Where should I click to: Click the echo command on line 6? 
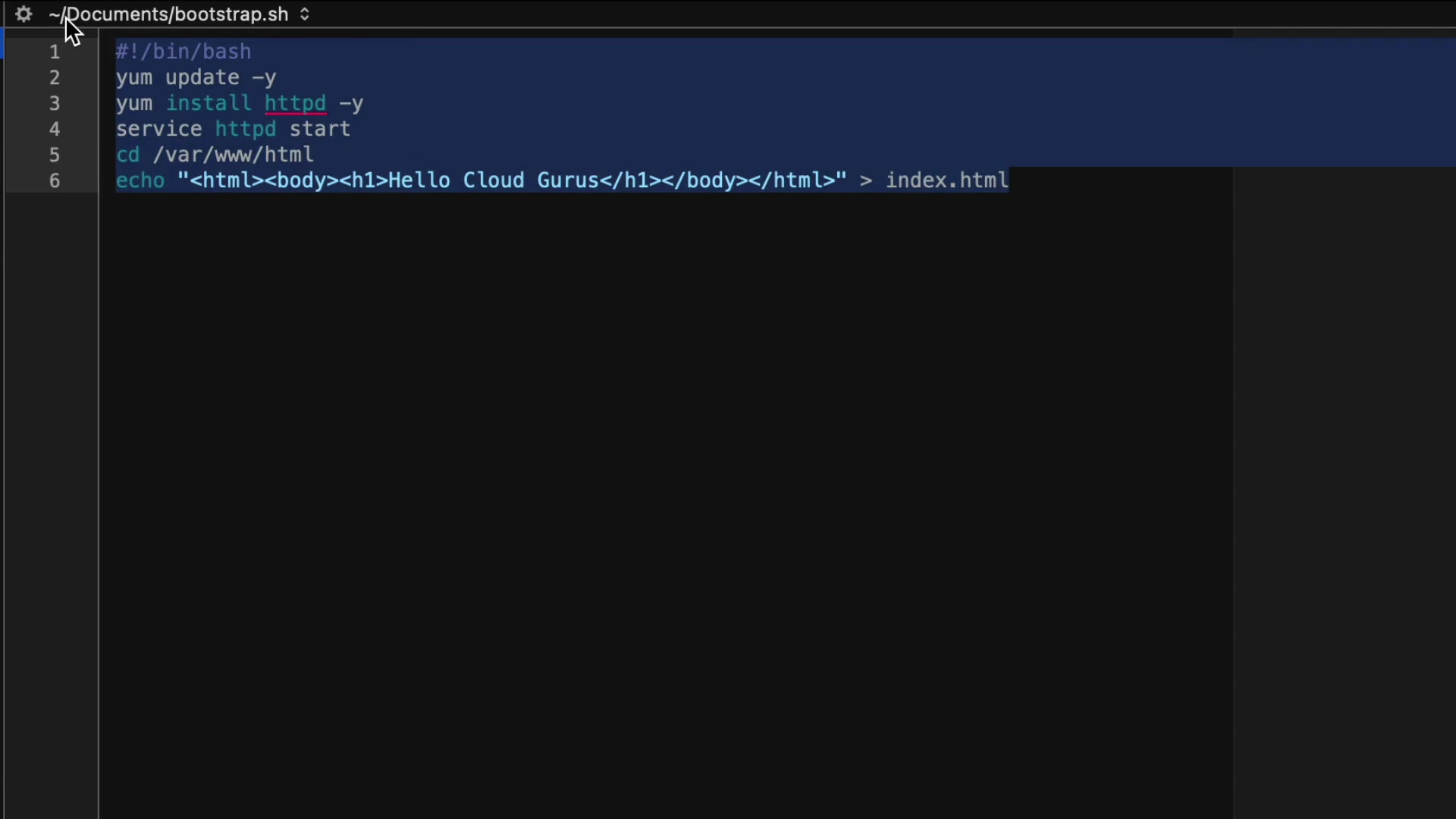tap(140, 180)
